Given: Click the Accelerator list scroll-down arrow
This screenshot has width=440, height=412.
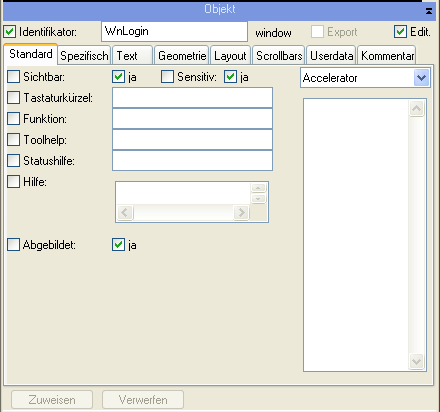Looking at the screenshot, I should [417, 361].
